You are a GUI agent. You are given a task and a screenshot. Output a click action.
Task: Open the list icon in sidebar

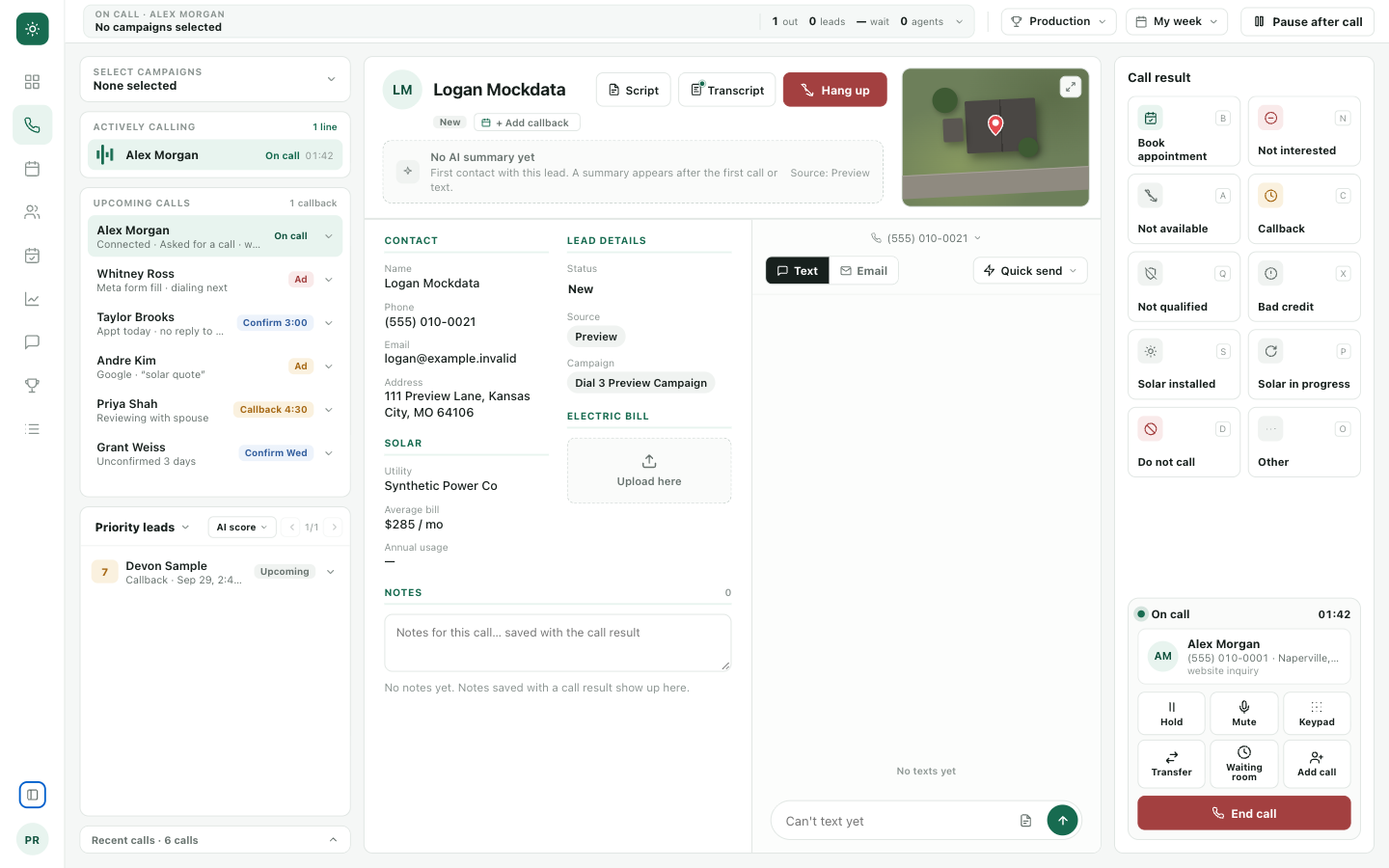[32, 429]
